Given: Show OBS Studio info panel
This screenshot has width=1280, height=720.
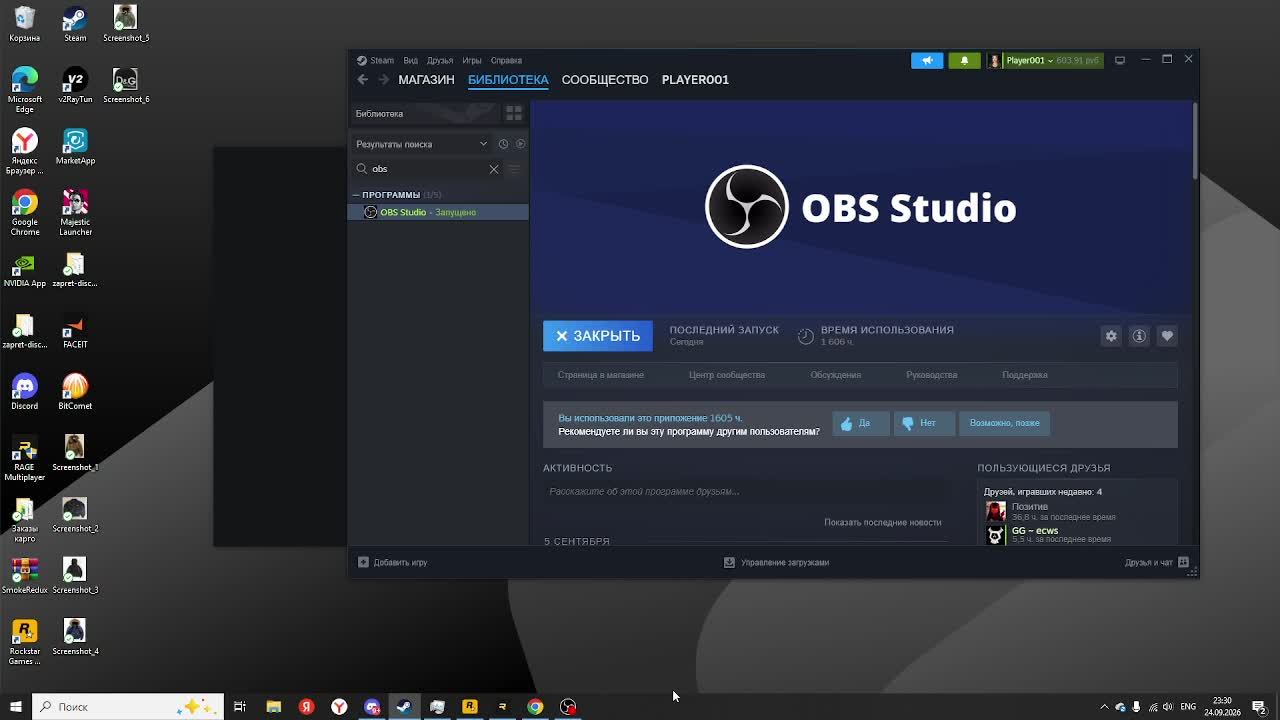Looking at the screenshot, I should click(x=1139, y=336).
